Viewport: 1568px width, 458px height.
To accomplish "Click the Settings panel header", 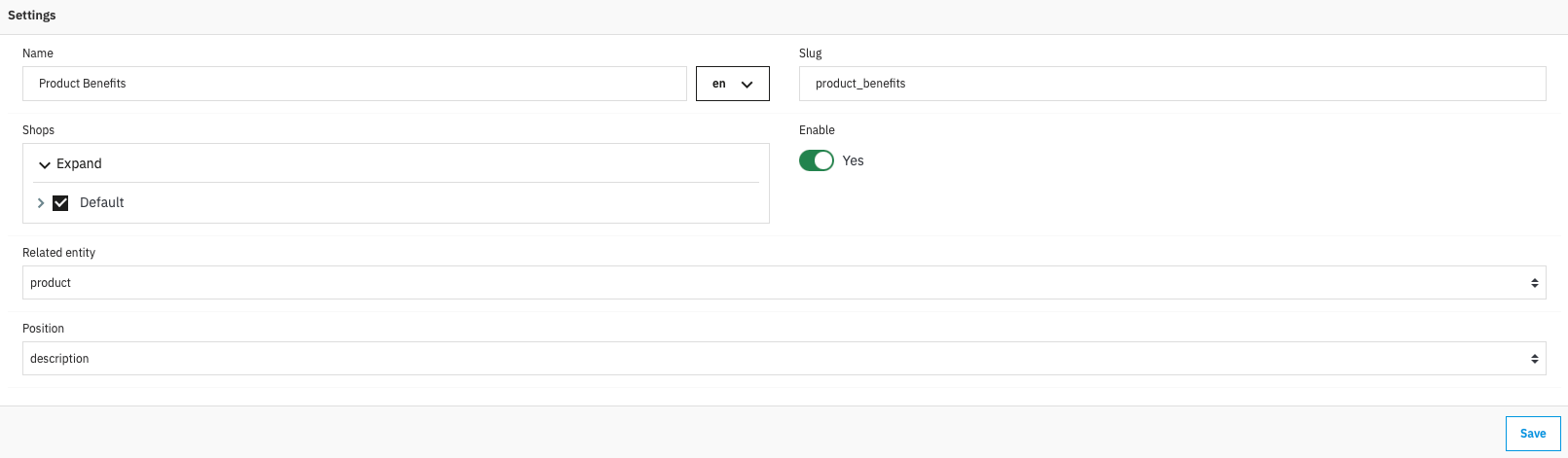I will 32,16.
